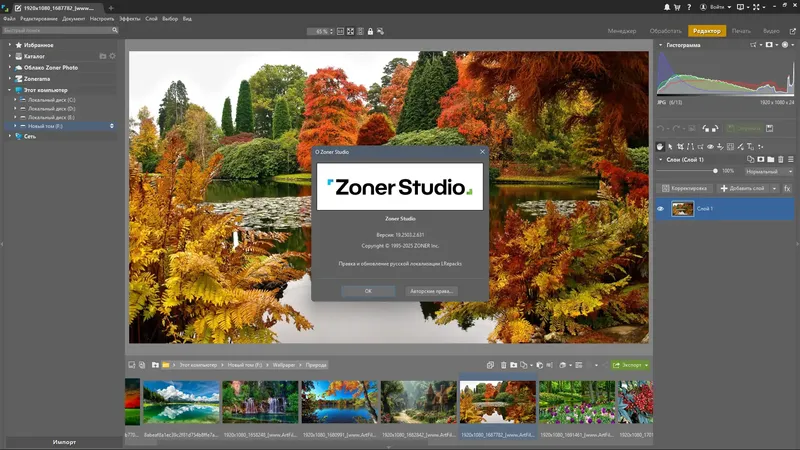Viewport: 800px width, 450px height.
Task: Expand the Каталог tree node
Action: pyautogui.click(x=9, y=56)
